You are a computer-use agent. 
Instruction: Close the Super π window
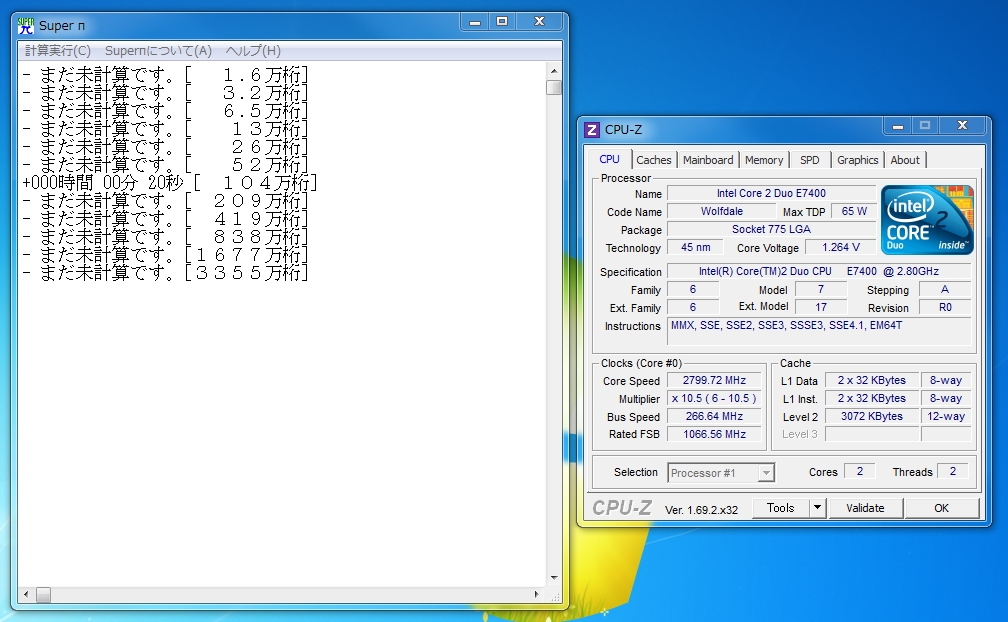click(x=539, y=21)
